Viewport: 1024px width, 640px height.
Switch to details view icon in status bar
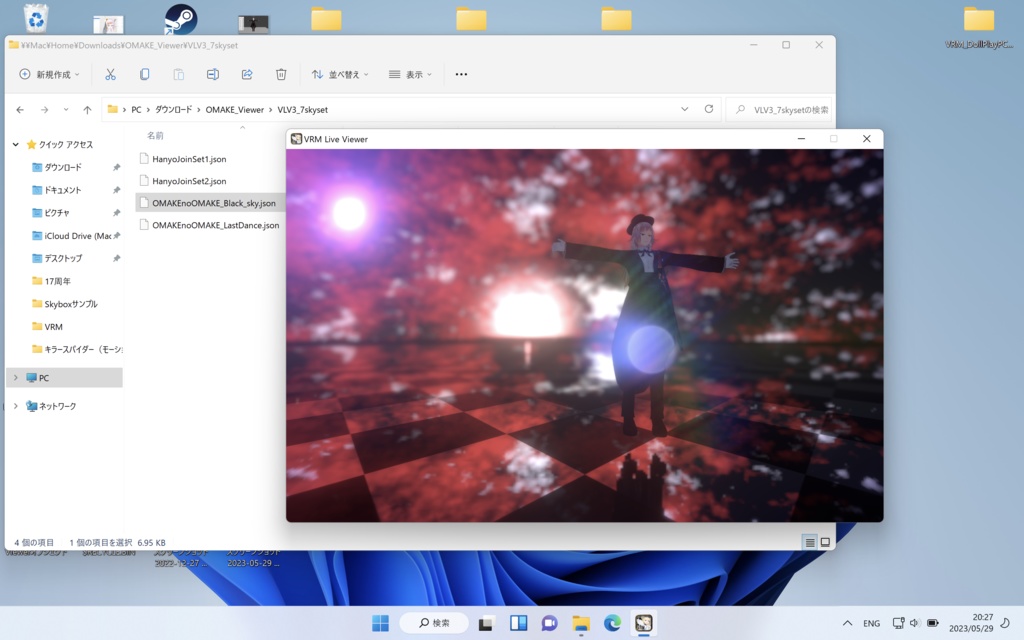click(810, 542)
